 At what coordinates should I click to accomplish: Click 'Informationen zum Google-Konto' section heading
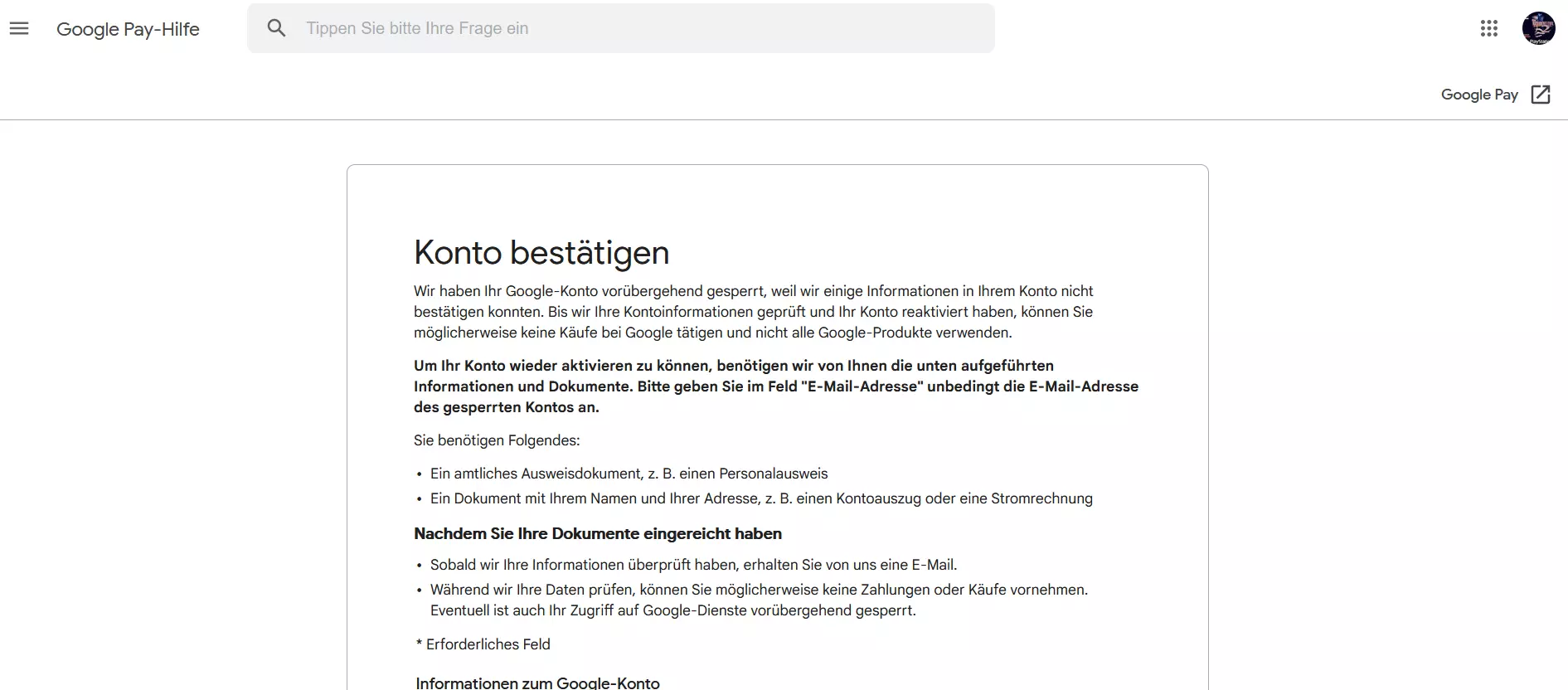click(537, 683)
